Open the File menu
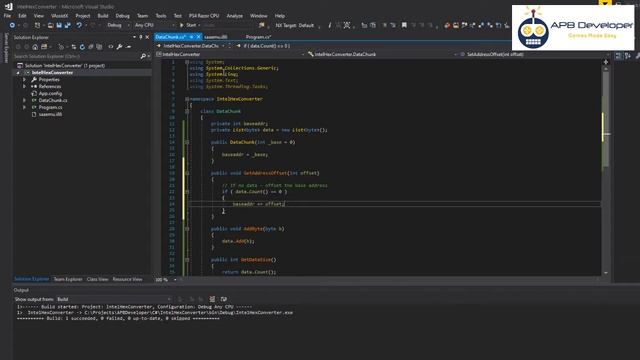Screen dimensions: 640x360 (7, 16)
